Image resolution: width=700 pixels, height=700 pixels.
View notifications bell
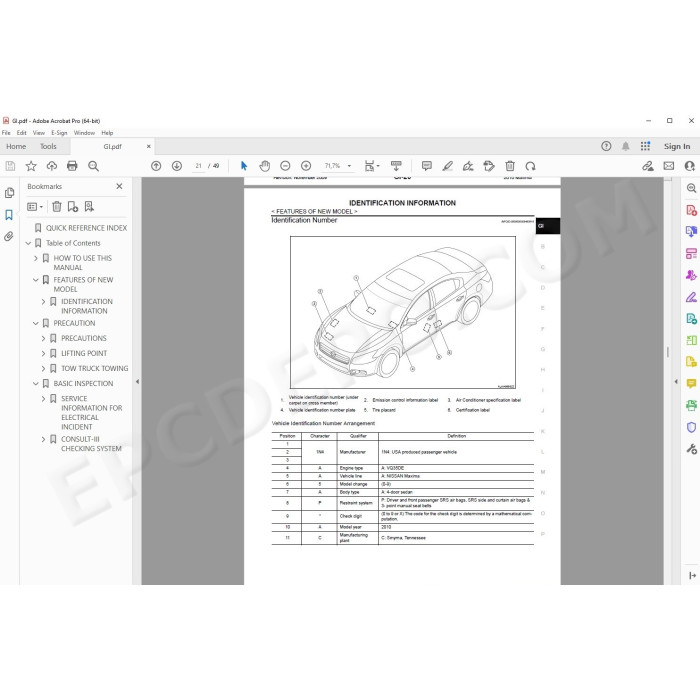tap(625, 146)
